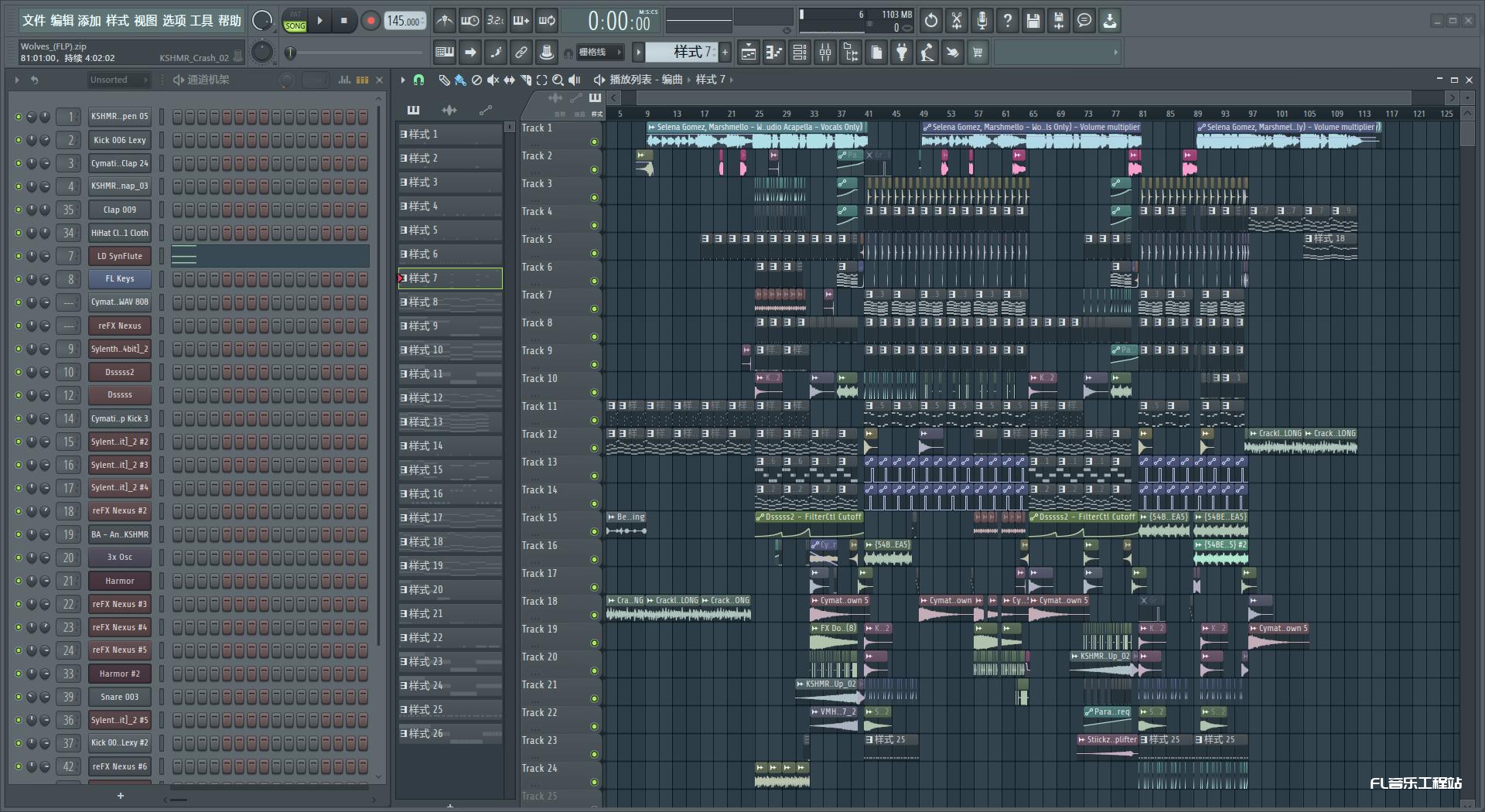Select 样式 12 in the pattern picker
Viewport: 1485px width, 812px height.
click(450, 397)
